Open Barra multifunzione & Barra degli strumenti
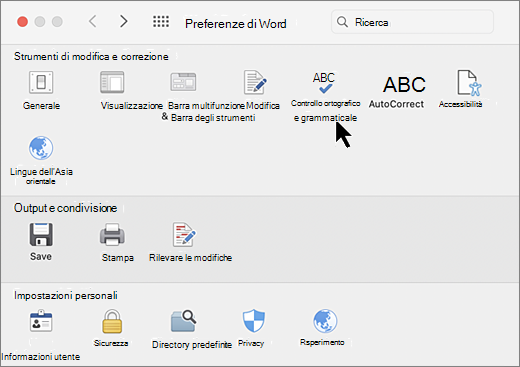 click(x=183, y=82)
